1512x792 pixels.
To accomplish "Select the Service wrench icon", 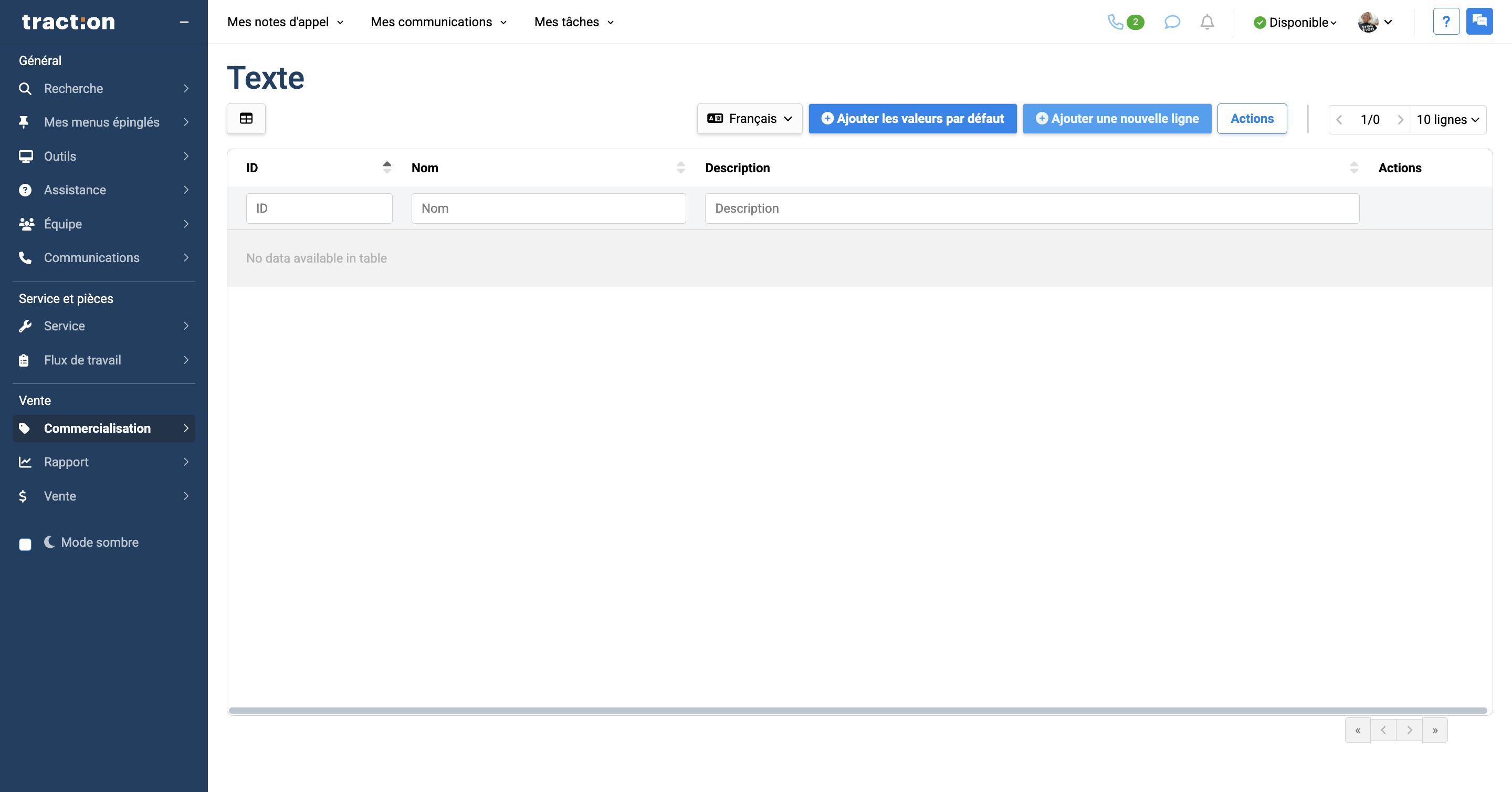I will coord(25,326).
